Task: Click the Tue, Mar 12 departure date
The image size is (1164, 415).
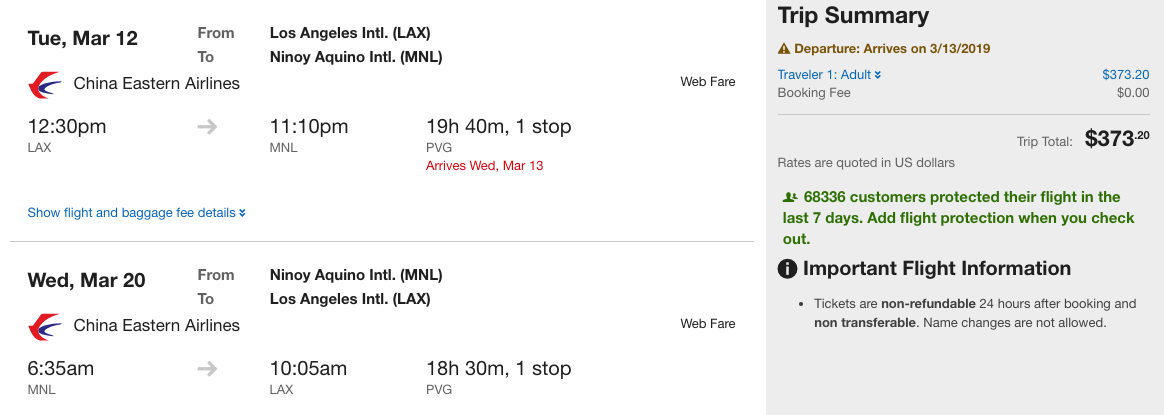Action: [82, 39]
